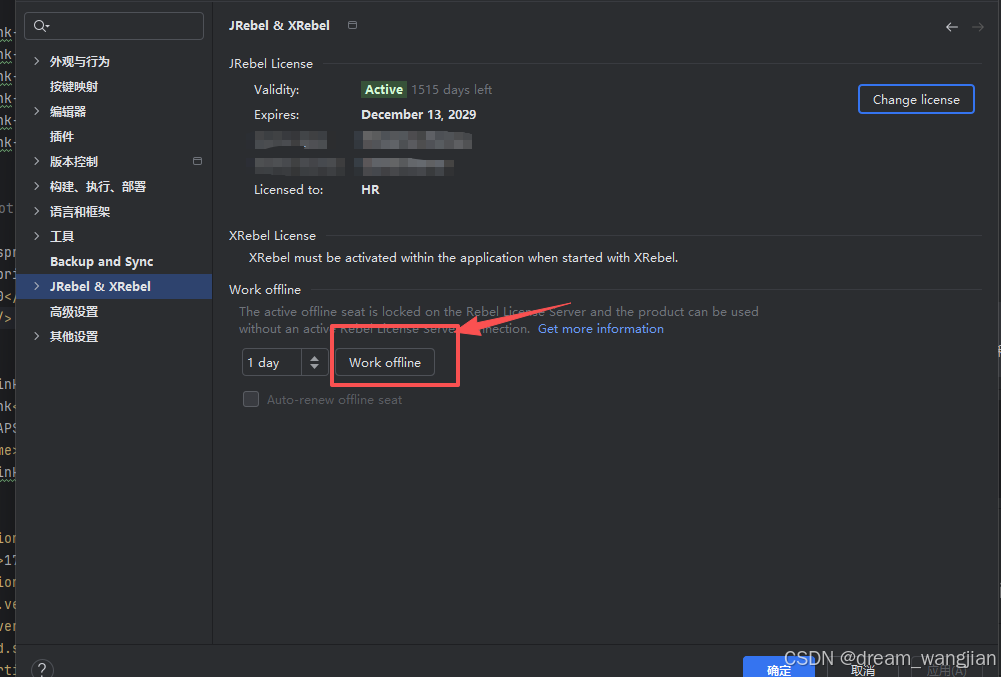This screenshot has width=1001, height=677.
Task: Confirm settings with the 确定 button
Action: (779, 668)
